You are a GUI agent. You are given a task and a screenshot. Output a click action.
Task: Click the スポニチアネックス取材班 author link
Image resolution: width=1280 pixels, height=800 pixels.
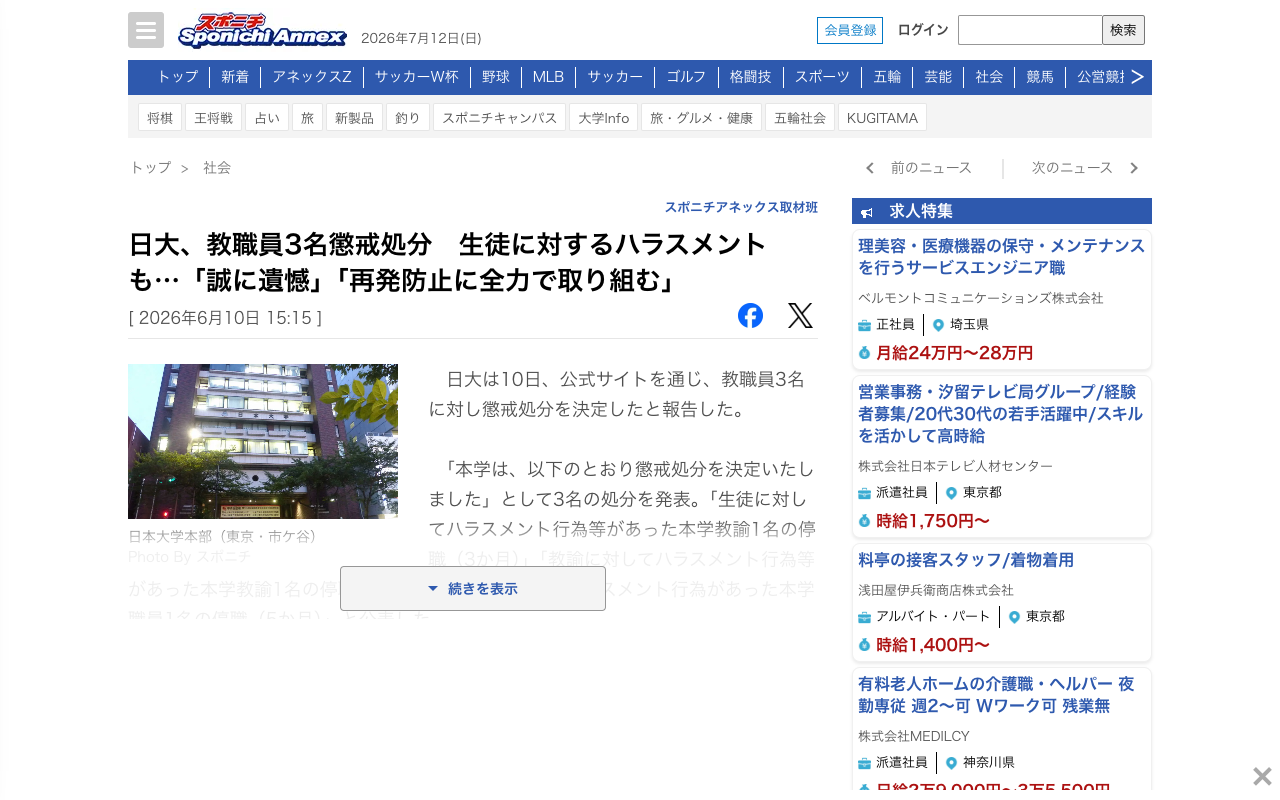tap(741, 207)
